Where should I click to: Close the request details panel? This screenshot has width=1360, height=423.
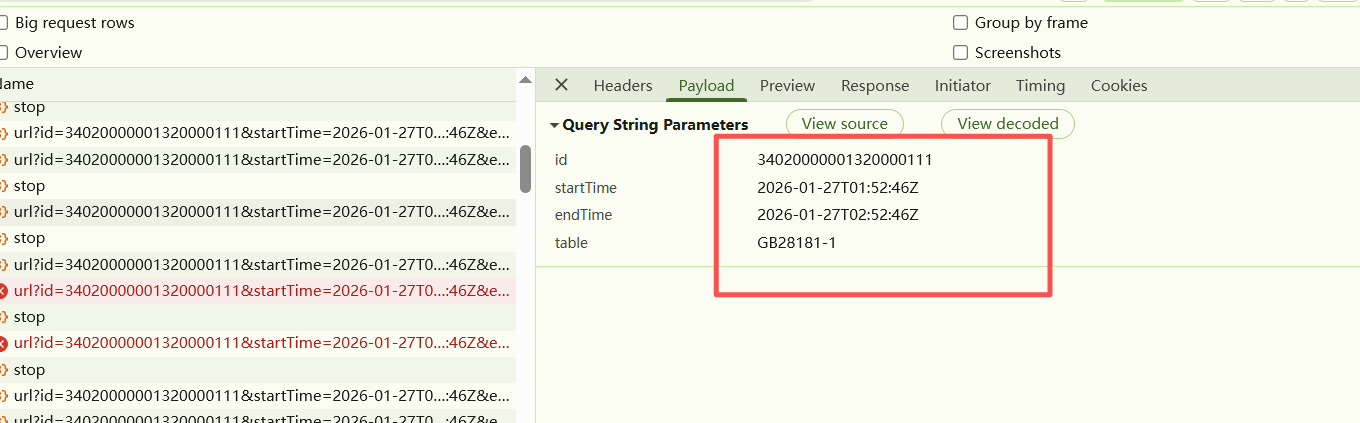[x=561, y=85]
